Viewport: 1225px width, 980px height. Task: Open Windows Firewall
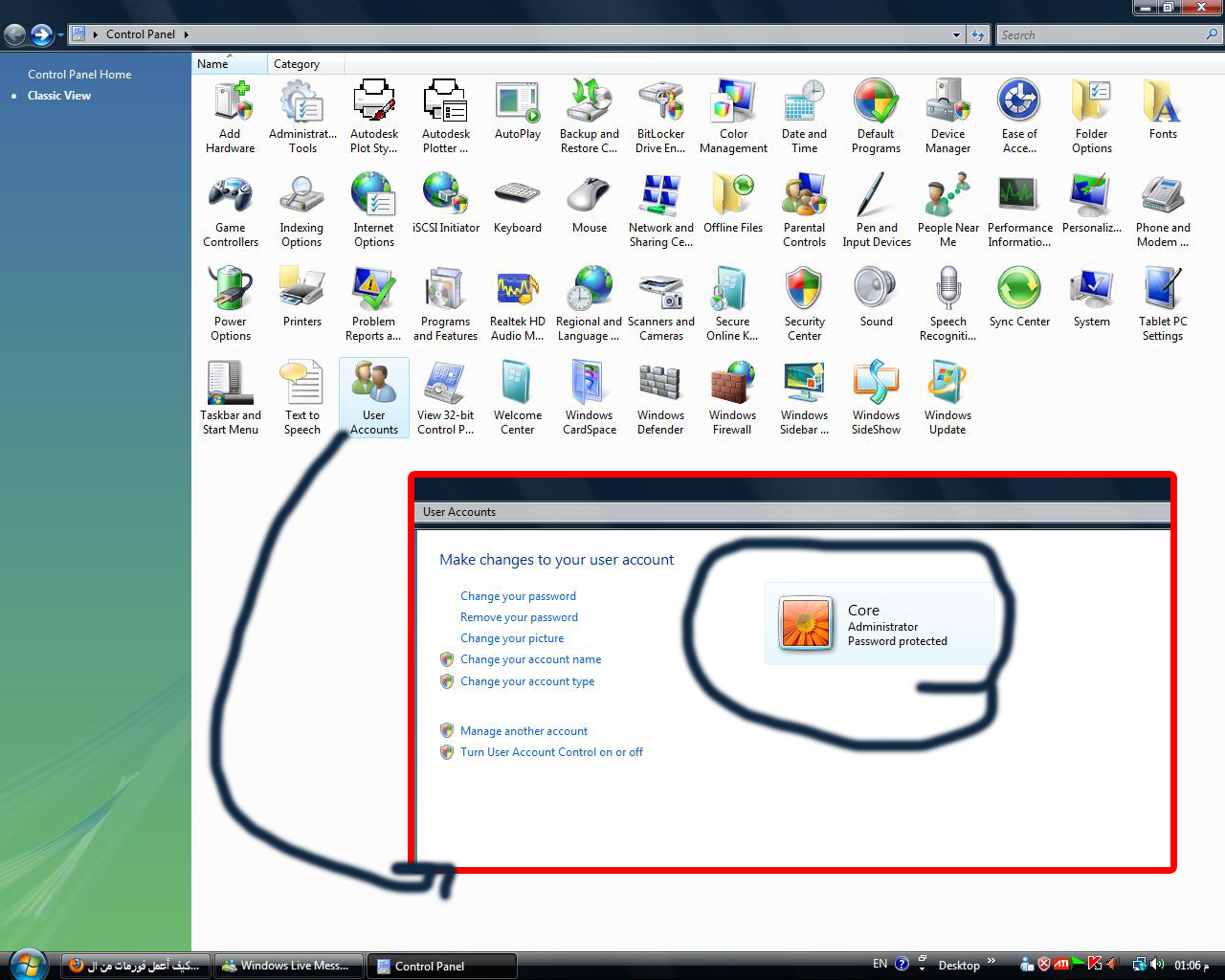coord(732,398)
